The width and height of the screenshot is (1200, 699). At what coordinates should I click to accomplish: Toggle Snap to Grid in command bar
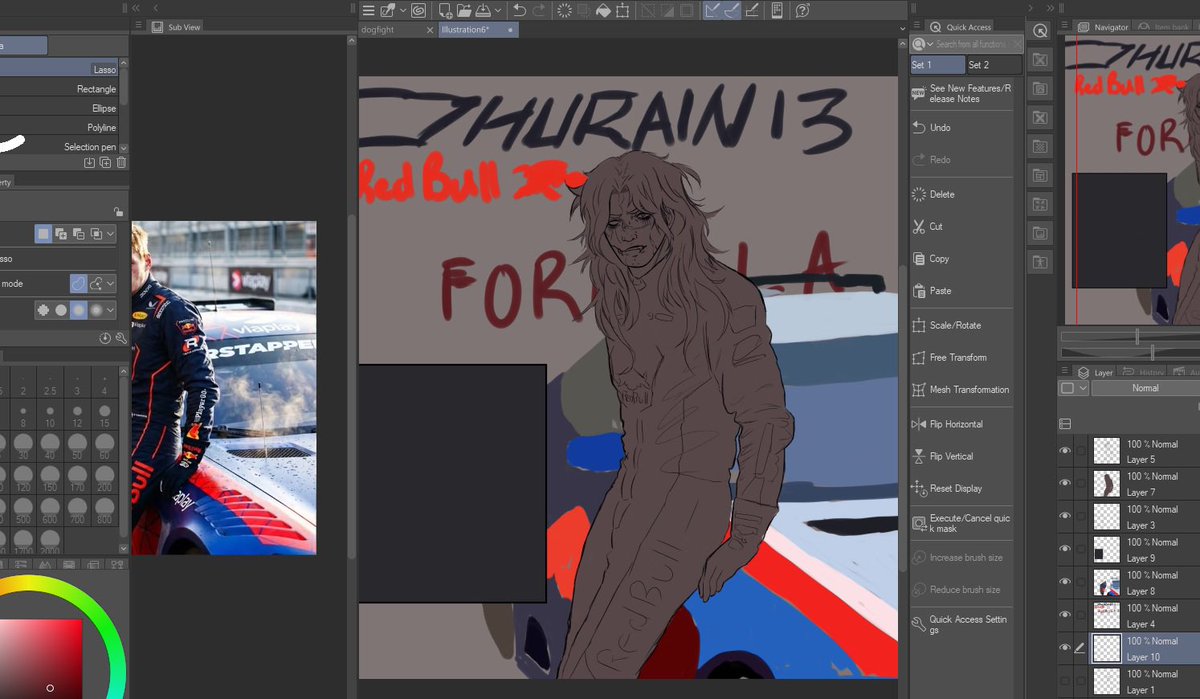752,10
